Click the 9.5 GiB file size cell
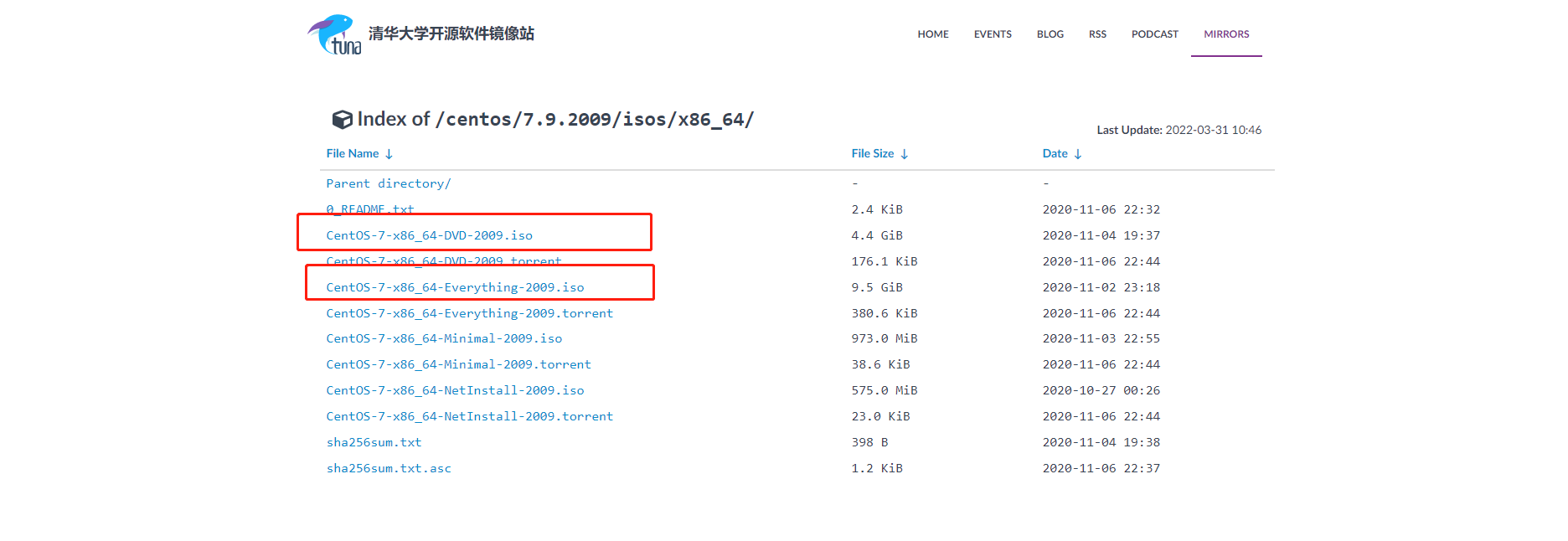Viewport: 1568px width, 541px height. [x=877, y=287]
